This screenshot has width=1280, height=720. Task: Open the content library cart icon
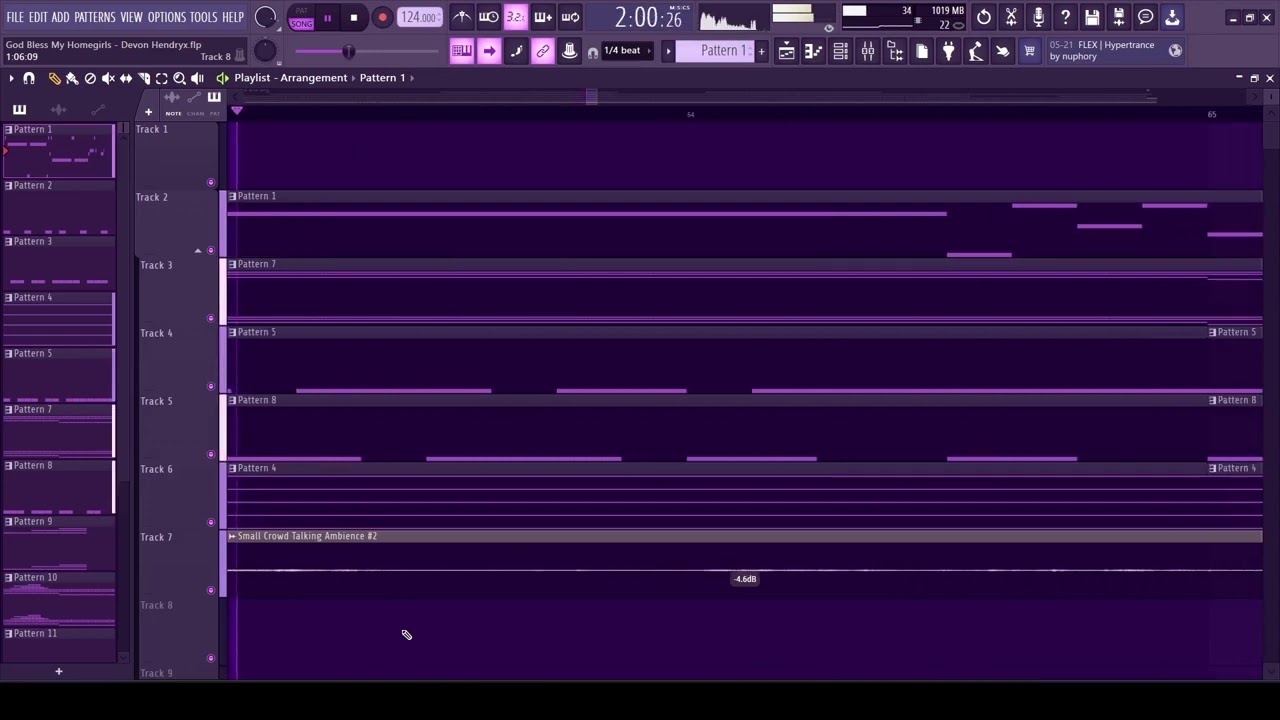pos(1029,51)
